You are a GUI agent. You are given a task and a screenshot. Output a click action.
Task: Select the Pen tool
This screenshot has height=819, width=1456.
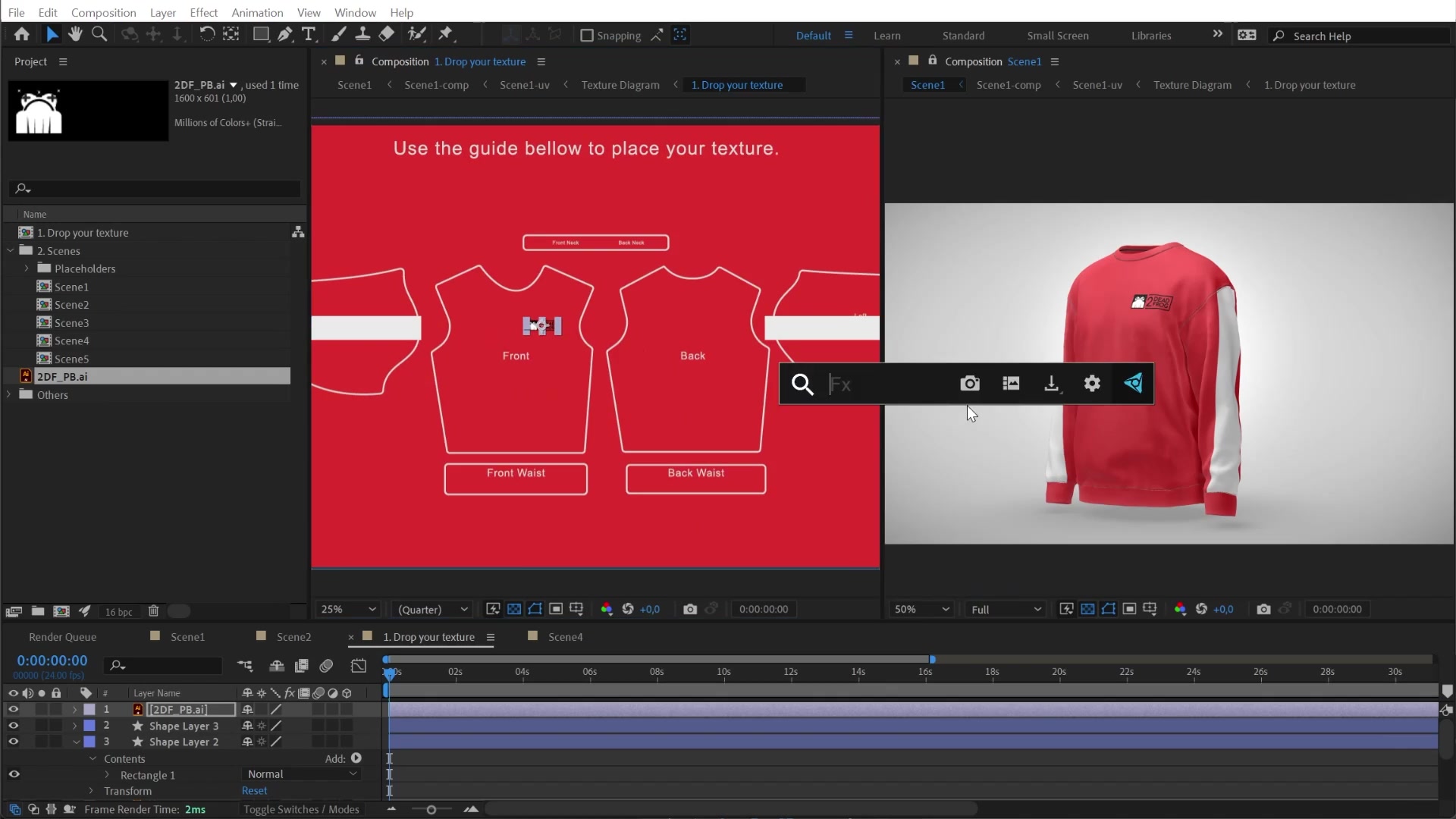pyautogui.click(x=284, y=34)
